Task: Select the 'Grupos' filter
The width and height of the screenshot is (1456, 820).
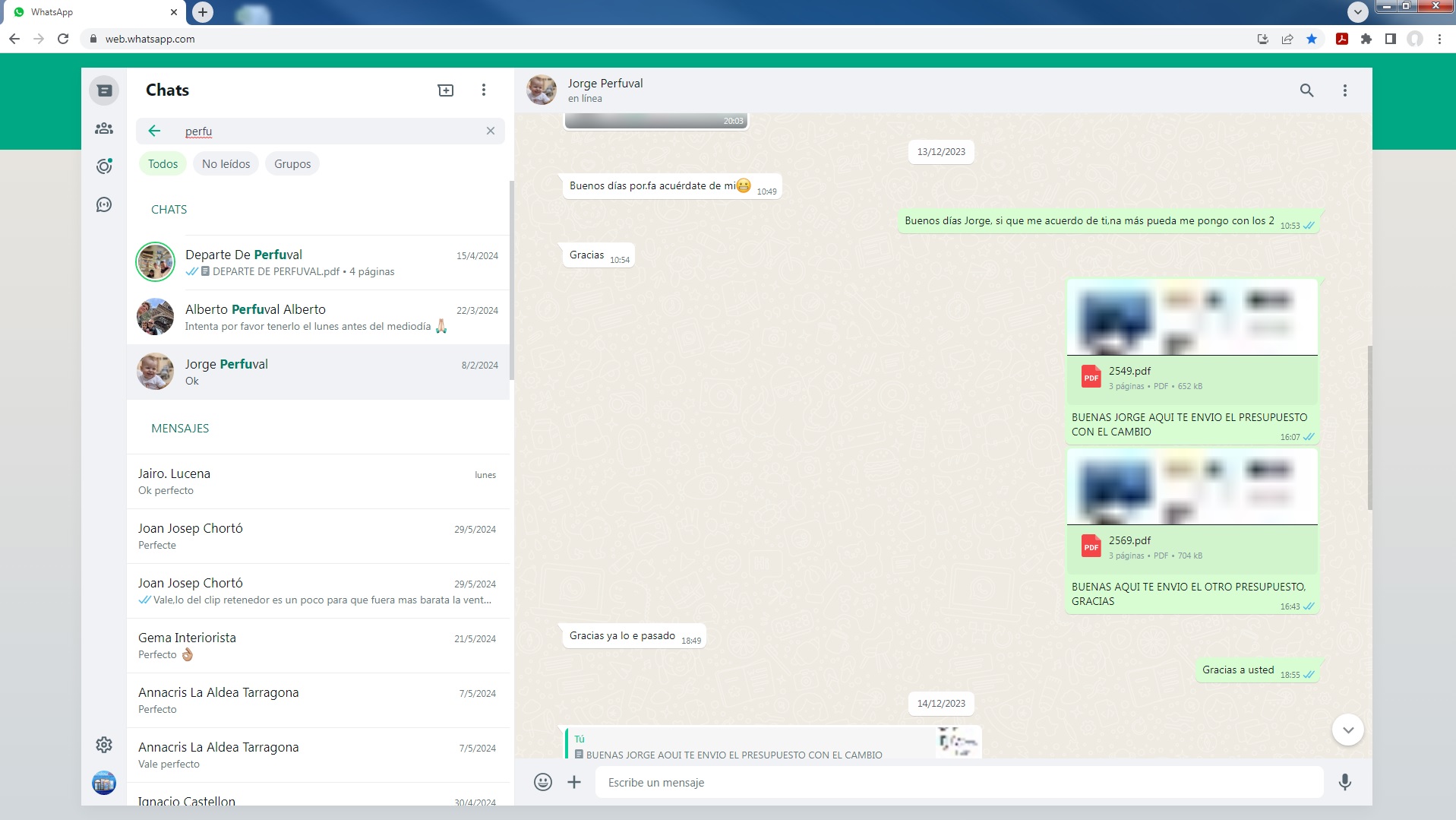Action: pos(292,163)
